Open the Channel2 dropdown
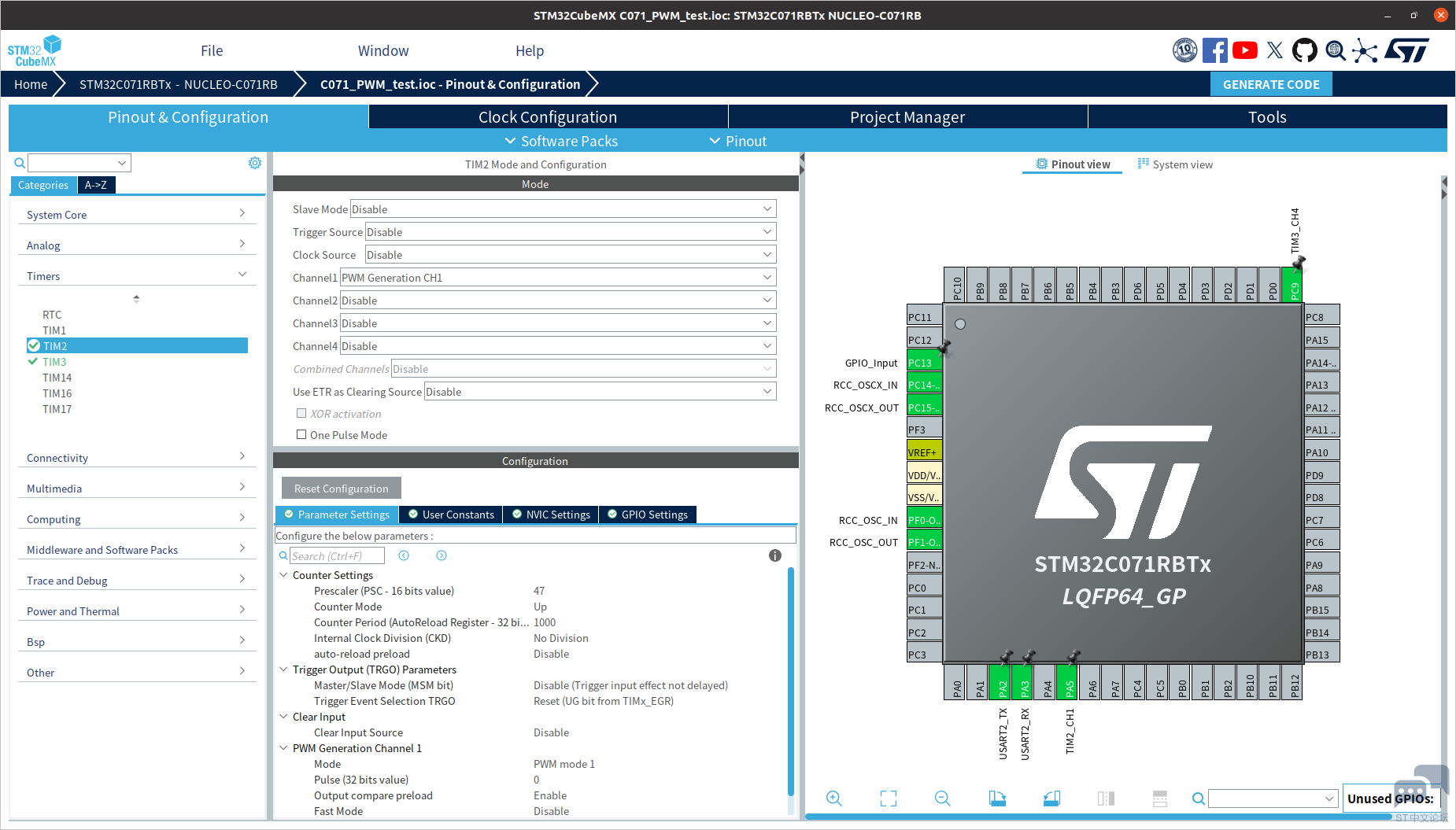The width and height of the screenshot is (1456, 830). click(558, 301)
